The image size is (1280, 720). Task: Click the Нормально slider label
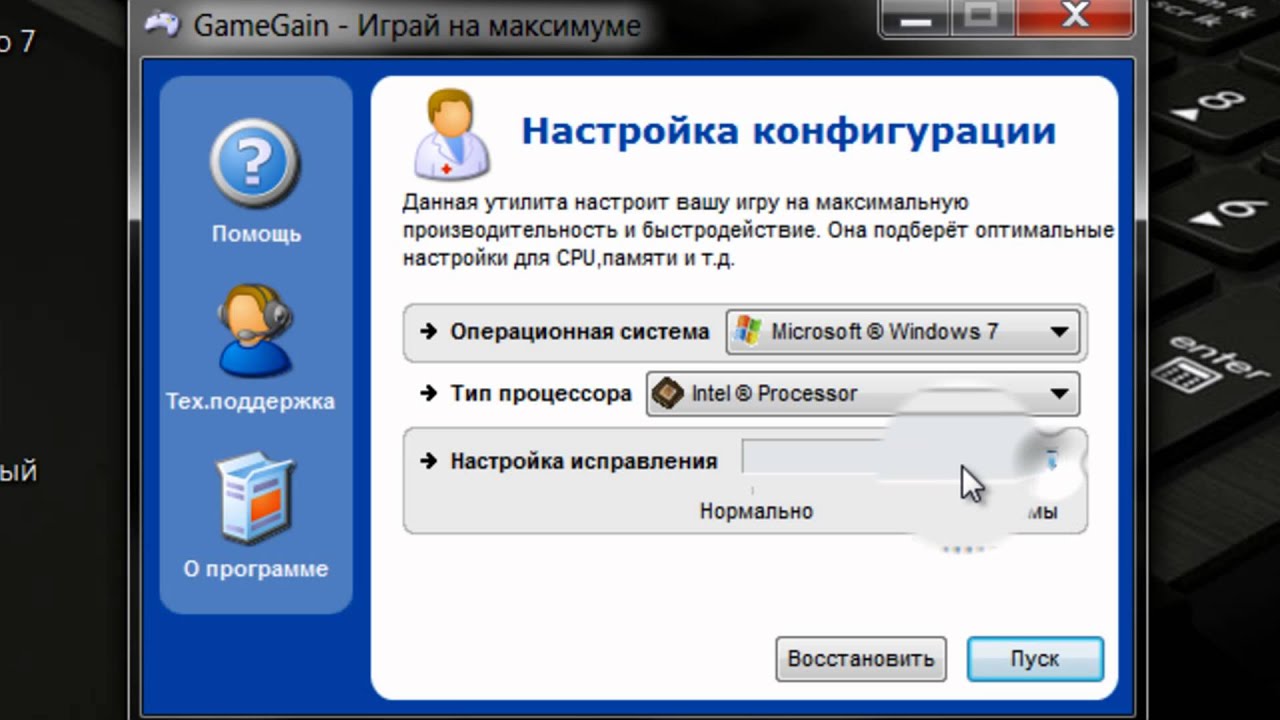pyautogui.click(x=756, y=512)
